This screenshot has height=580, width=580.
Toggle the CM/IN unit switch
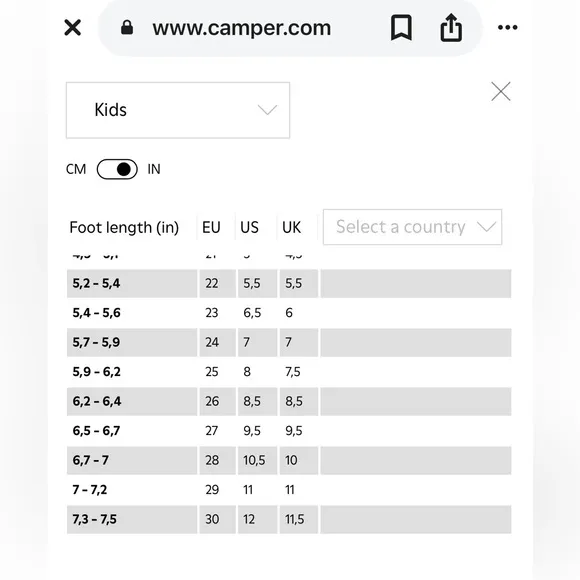tap(117, 169)
